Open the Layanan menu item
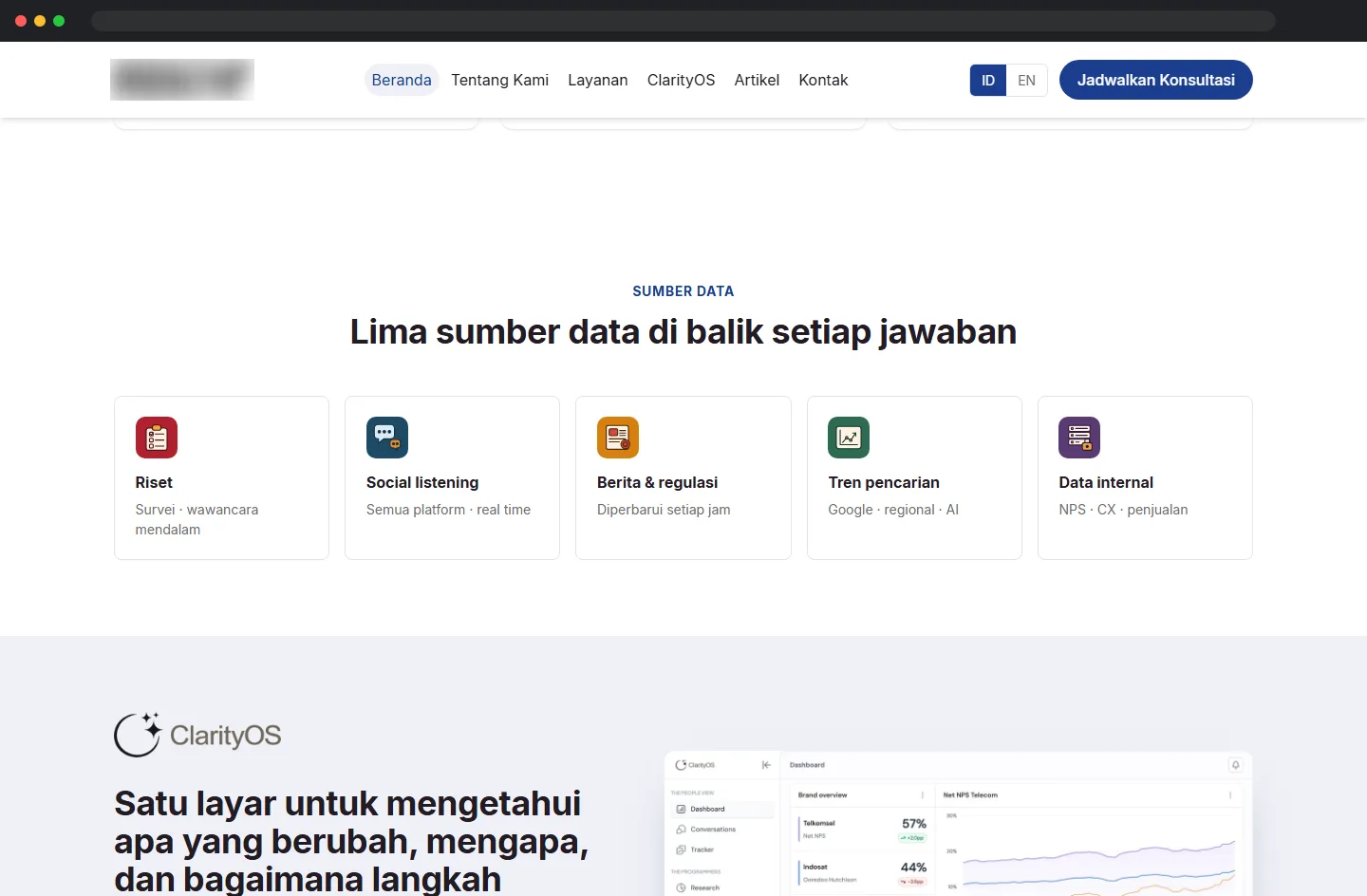The height and width of the screenshot is (896, 1367). pos(598,80)
